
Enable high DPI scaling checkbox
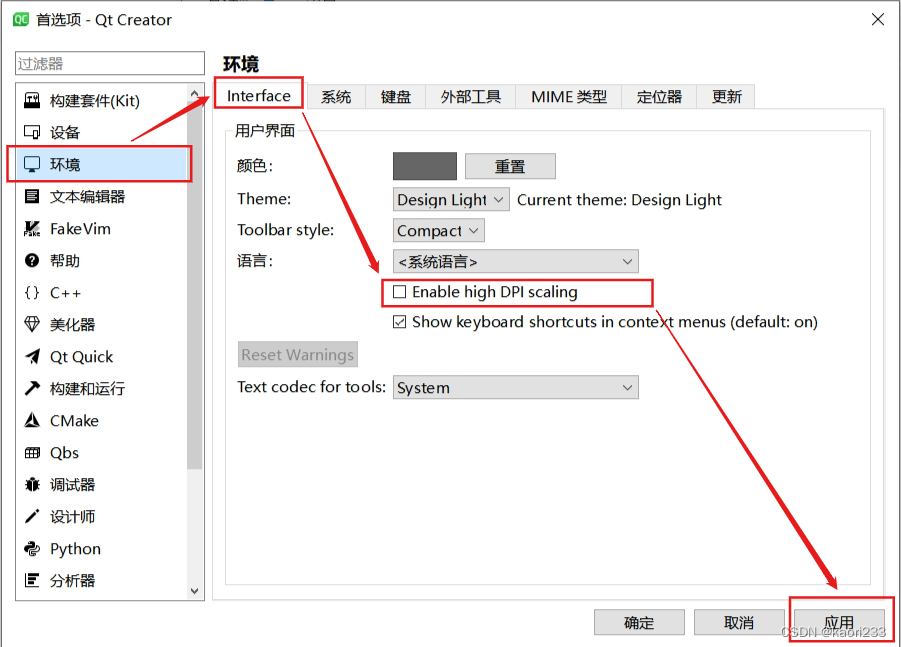coord(399,292)
